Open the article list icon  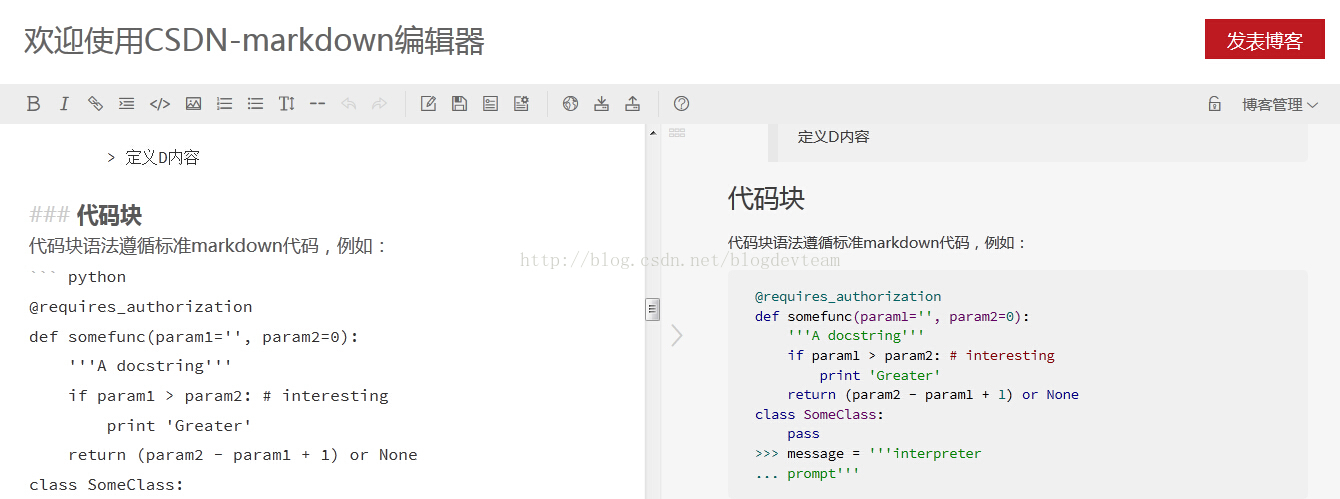490,104
